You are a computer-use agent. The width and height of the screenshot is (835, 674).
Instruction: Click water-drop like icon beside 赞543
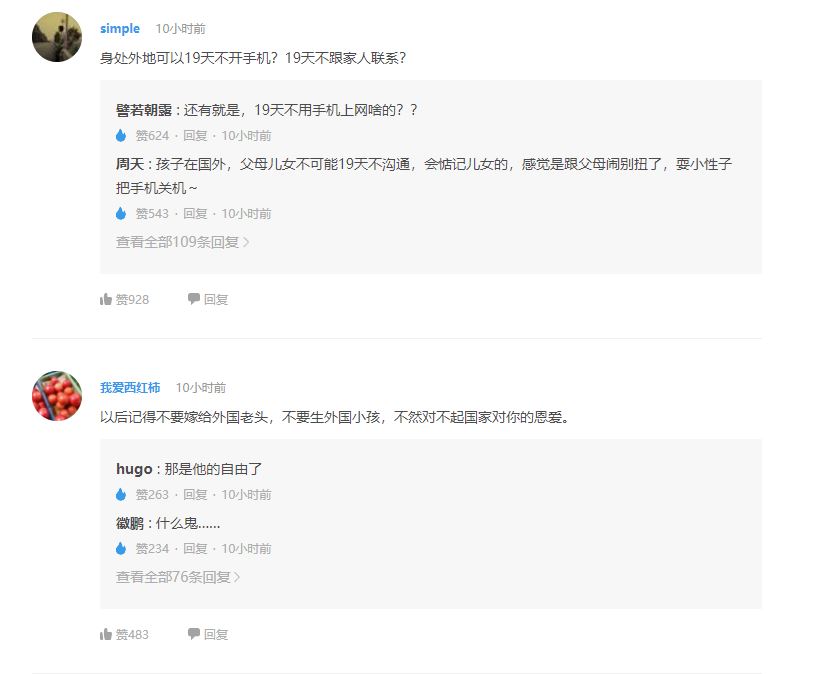click(x=121, y=213)
